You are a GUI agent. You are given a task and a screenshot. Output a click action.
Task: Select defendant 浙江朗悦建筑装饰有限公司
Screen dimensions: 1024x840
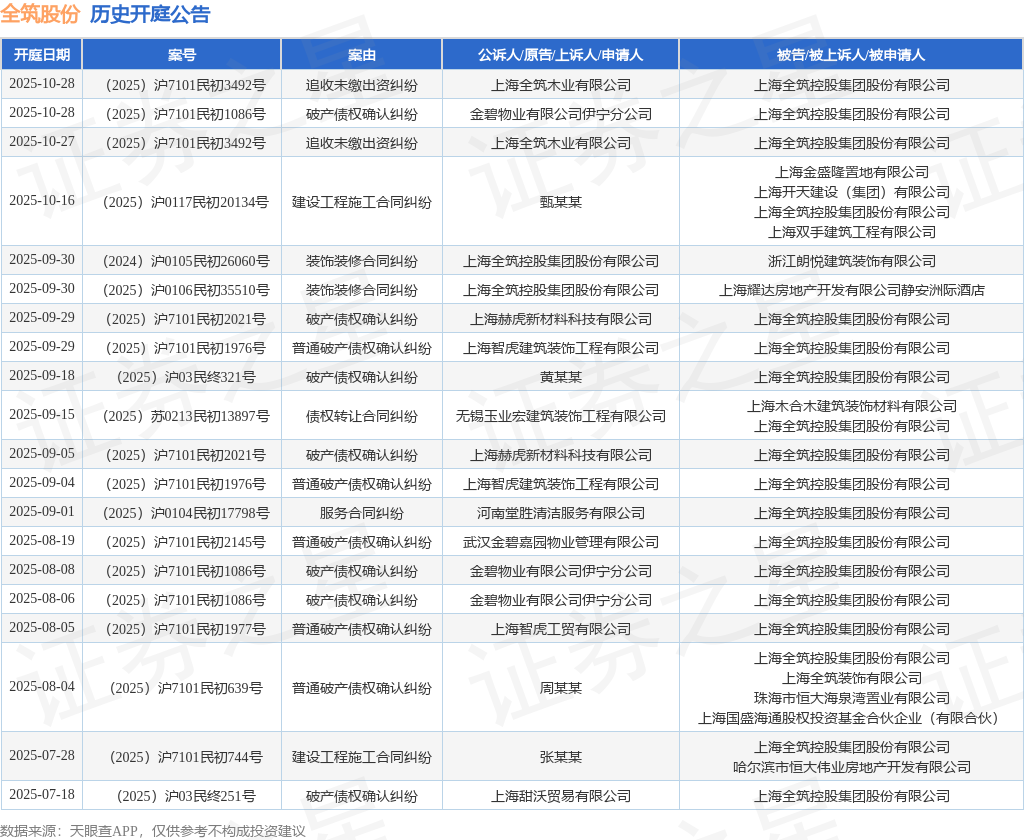(852, 261)
